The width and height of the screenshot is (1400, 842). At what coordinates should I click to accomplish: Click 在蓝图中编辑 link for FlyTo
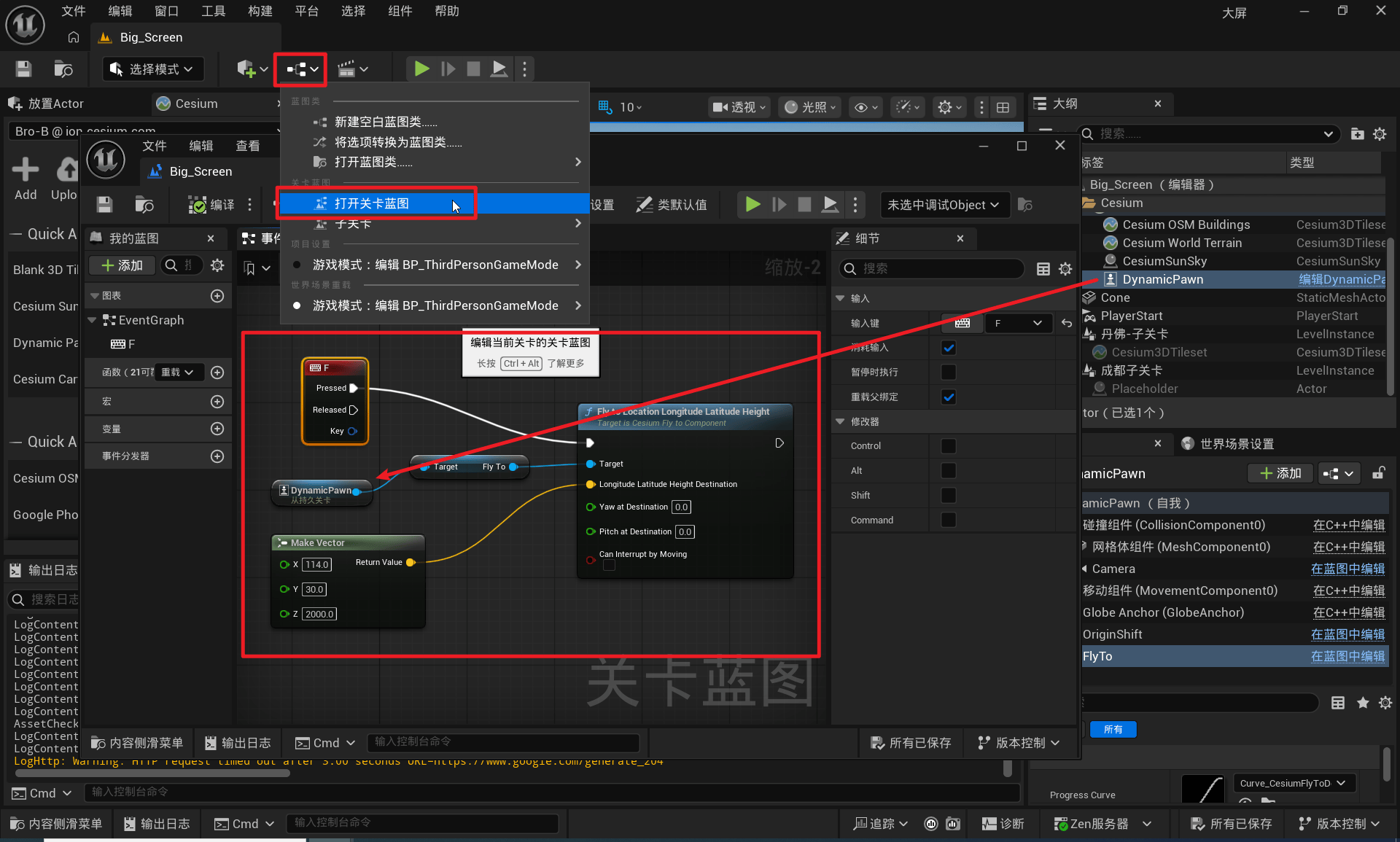1347,656
